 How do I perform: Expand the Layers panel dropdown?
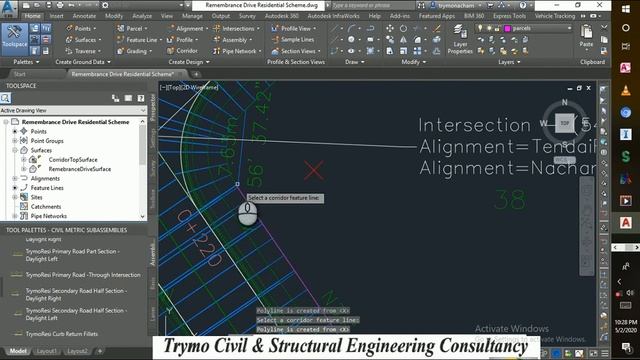[x=509, y=62]
